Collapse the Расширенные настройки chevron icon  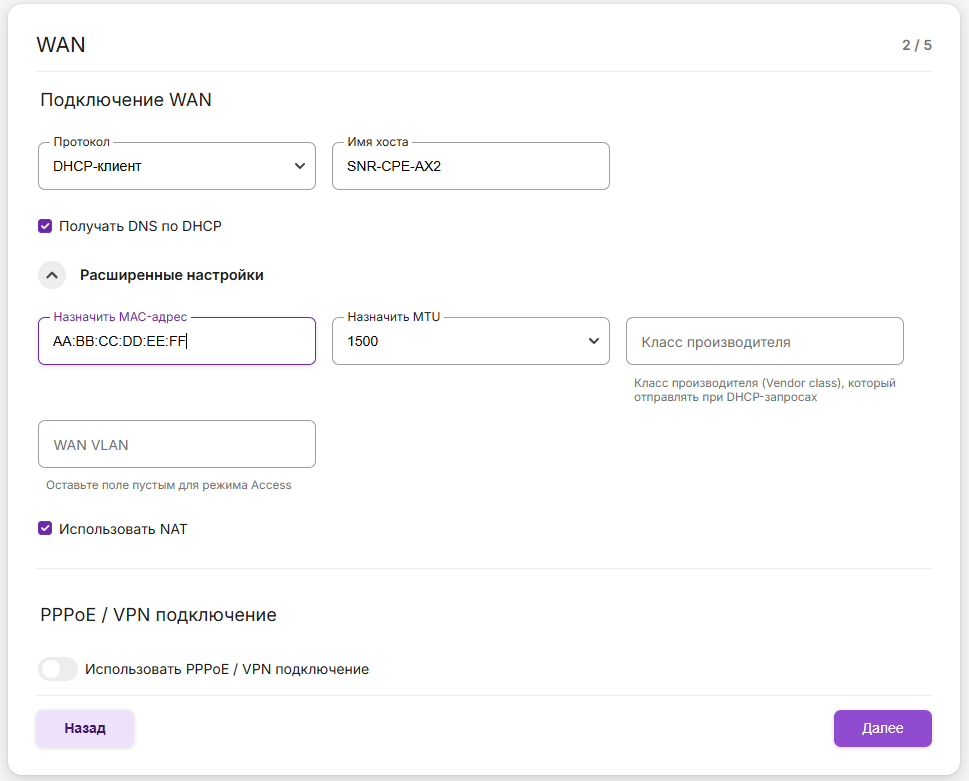[x=52, y=275]
